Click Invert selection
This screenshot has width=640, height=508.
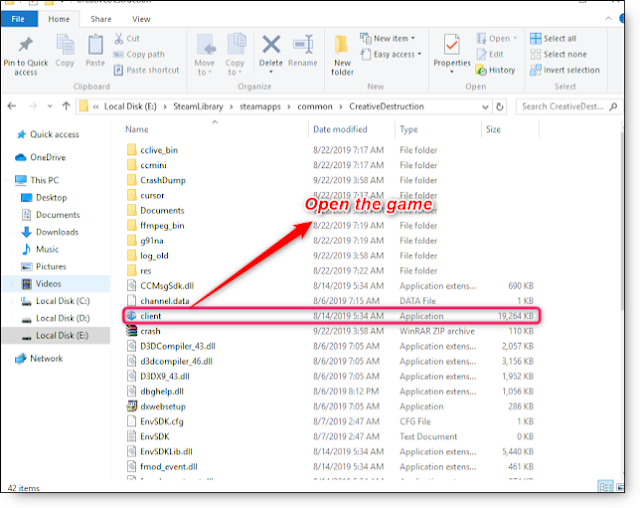pos(565,70)
